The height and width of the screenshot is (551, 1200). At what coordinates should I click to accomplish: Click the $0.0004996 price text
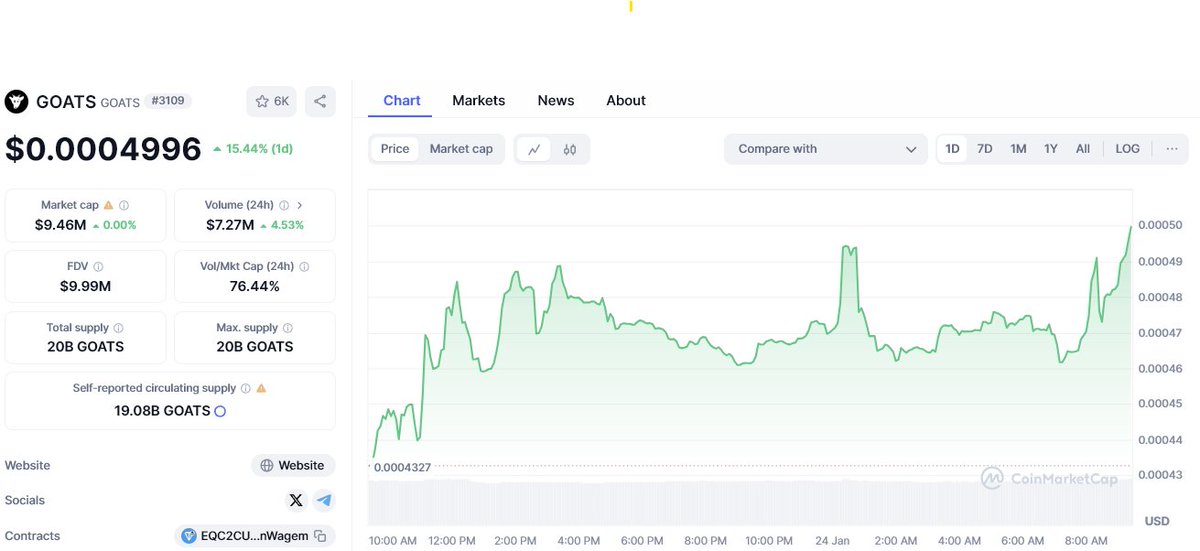103,149
